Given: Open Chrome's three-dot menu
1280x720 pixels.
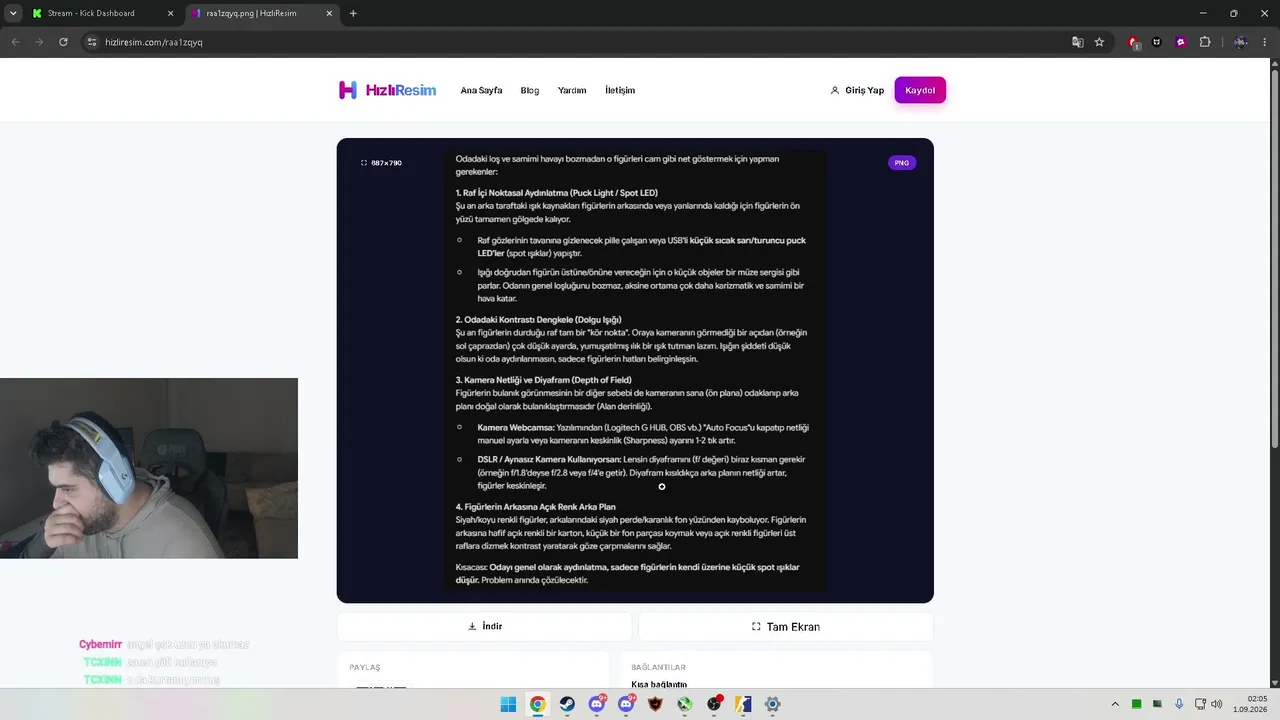Looking at the screenshot, I should pyautogui.click(x=1265, y=42).
